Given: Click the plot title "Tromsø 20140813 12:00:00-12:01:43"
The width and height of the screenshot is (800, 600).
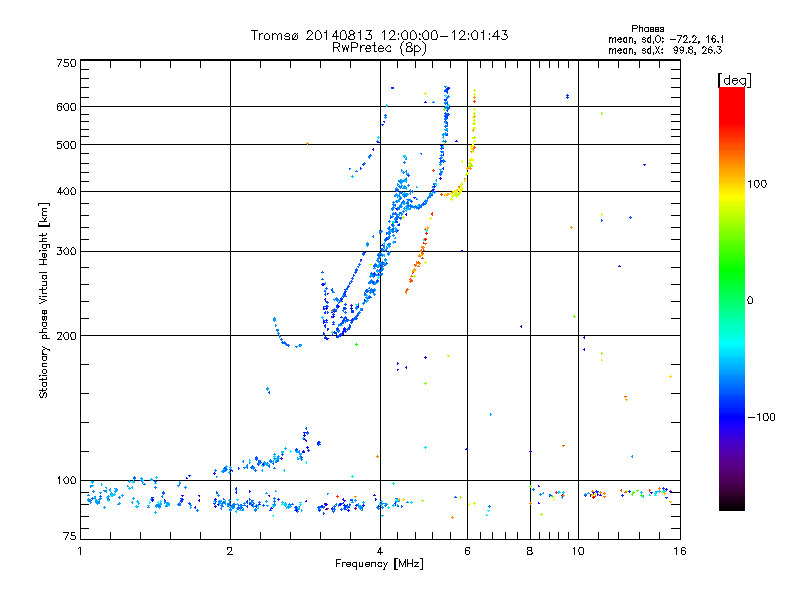Looking at the screenshot, I should 379,35.
